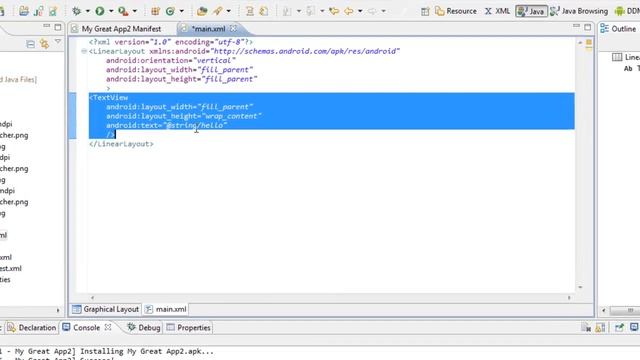
Task: Click the New Java Class icon
Action: [x=170, y=11]
